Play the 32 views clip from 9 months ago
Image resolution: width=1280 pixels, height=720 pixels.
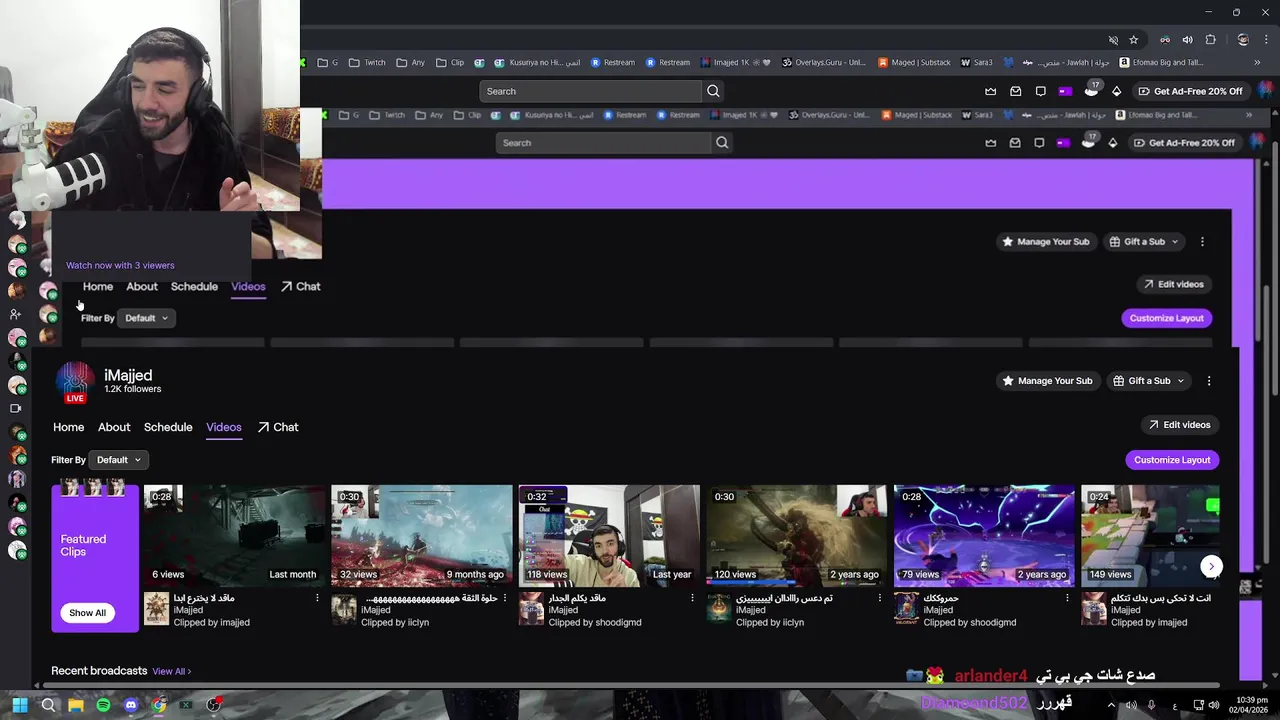click(421, 535)
